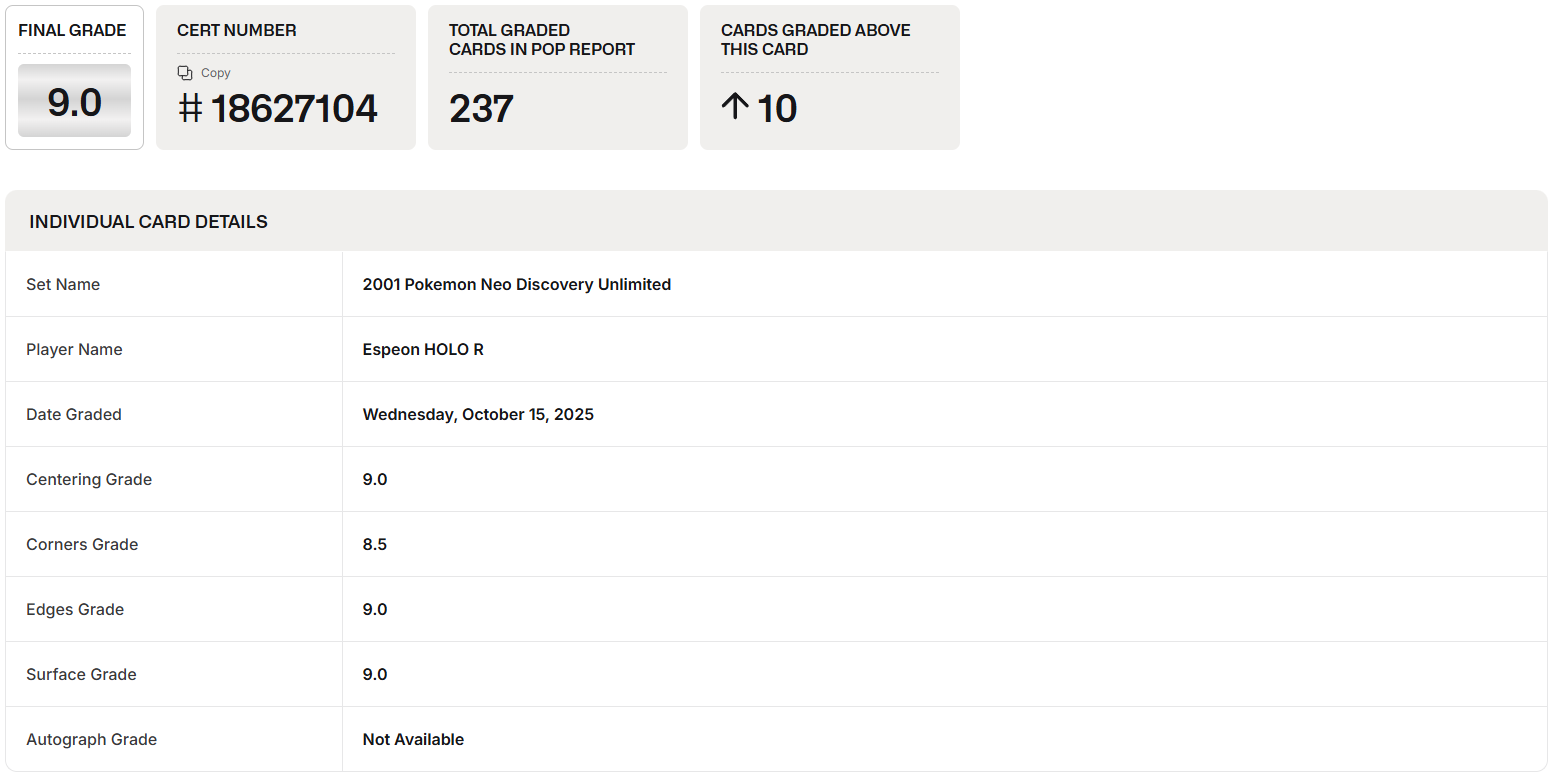This screenshot has height=776, width=1553.
Task: Click the Cards Graded Above This Card heading
Action: click(x=815, y=40)
